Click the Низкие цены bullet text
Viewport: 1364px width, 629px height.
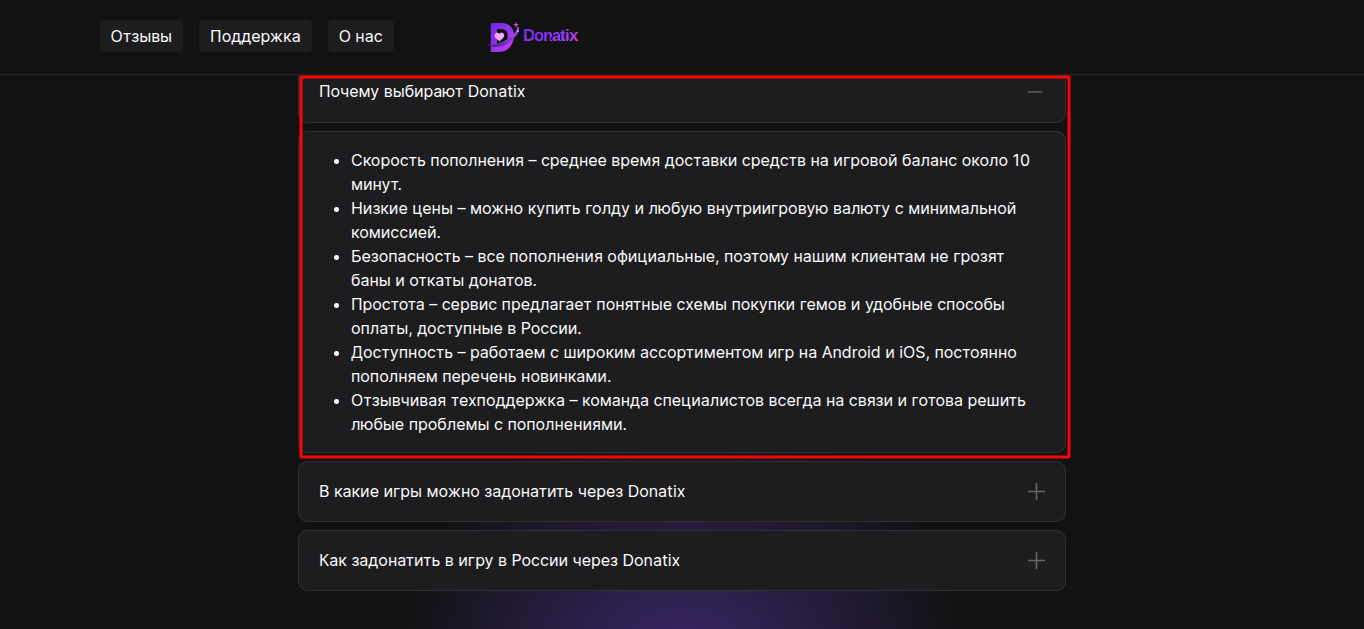tap(683, 221)
